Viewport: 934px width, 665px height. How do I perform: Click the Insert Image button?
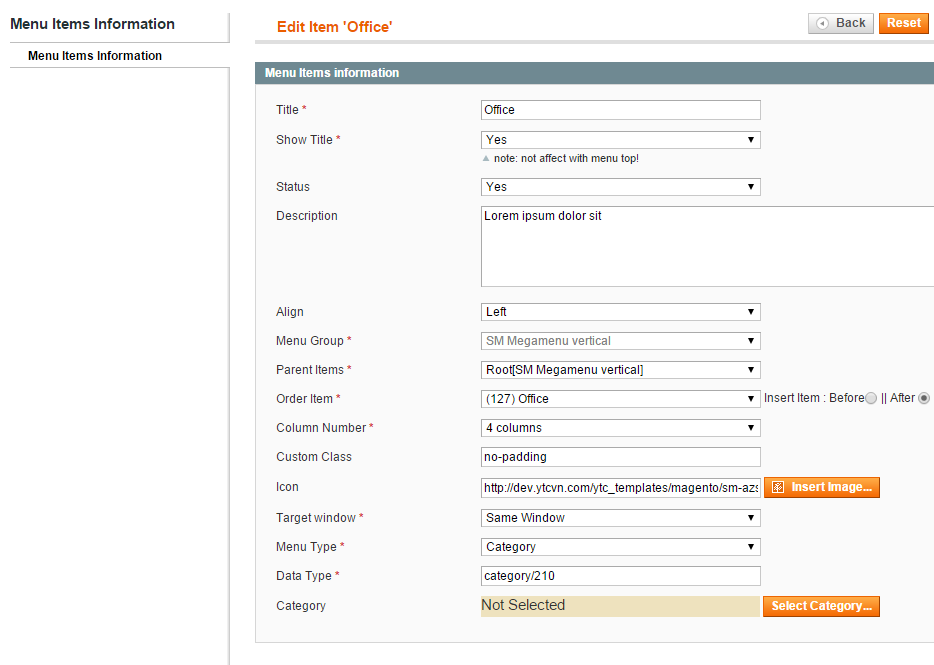tap(821, 487)
